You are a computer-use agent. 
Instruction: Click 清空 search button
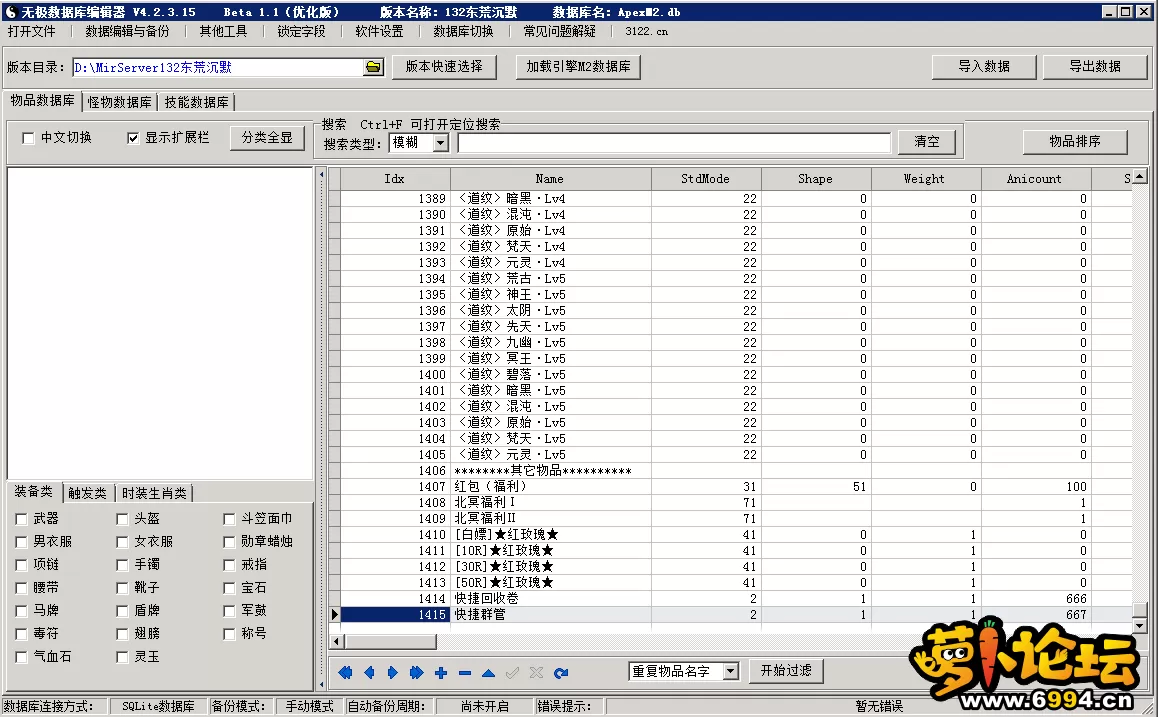tap(927, 142)
